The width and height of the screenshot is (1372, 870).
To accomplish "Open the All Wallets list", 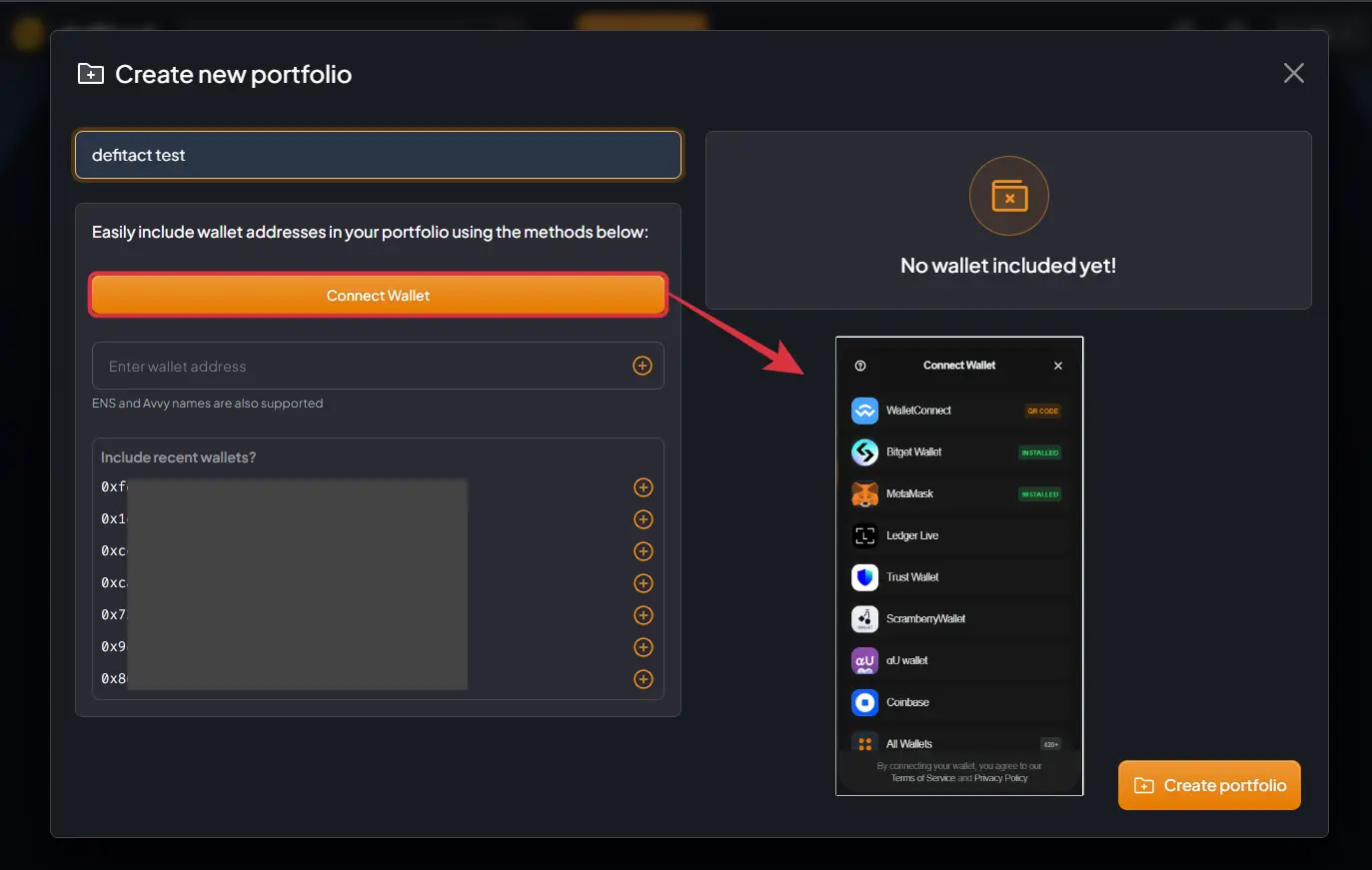I will (958, 743).
